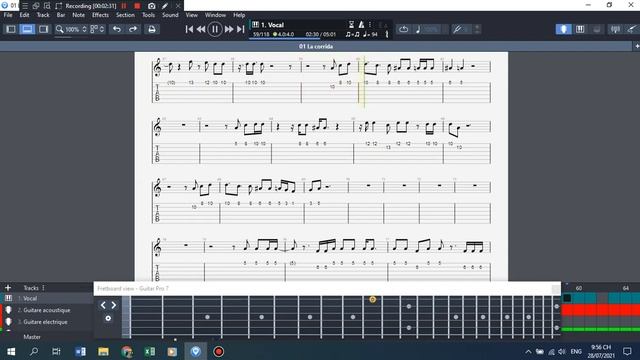Select the Guitare acoustique track
The width and height of the screenshot is (640, 360).
click(47, 310)
